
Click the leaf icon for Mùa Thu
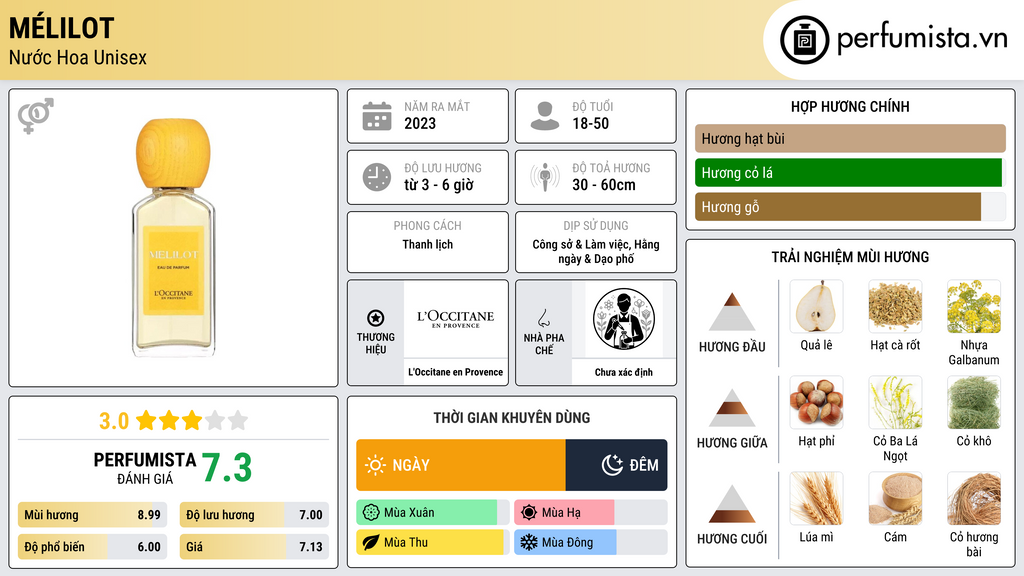371,542
